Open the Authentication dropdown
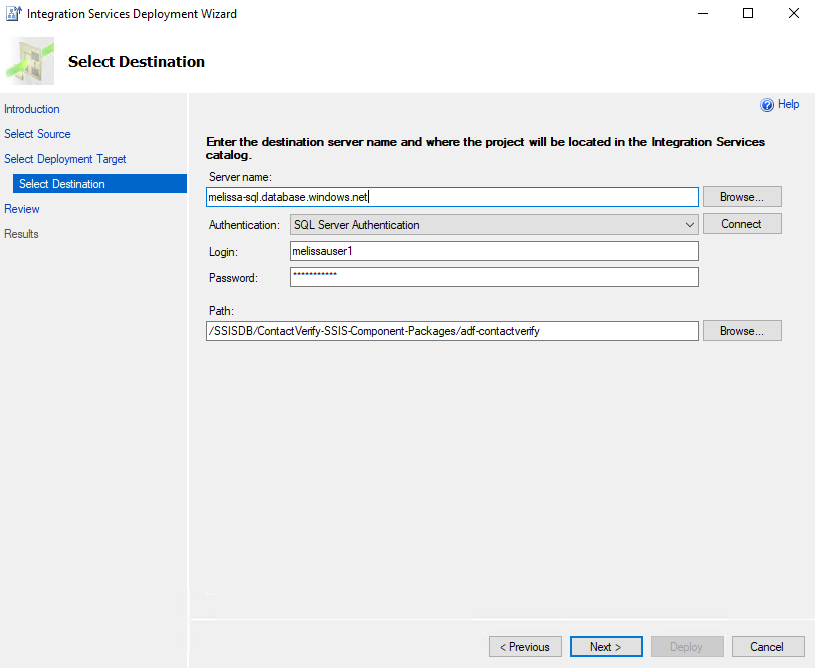This screenshot has width=815, height=668. coord(494,225)
